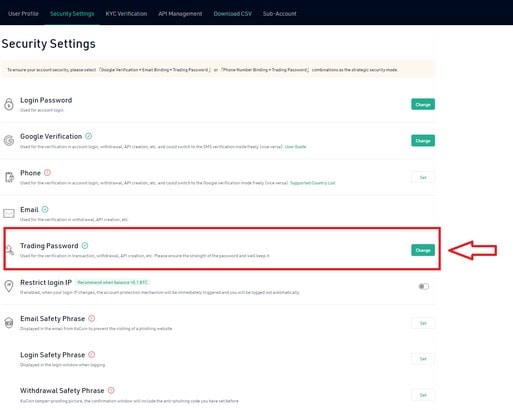
Task: Click Set button for Withdrawal Safety Phrase
Action: pyautogui.click(x=423, y=395)
